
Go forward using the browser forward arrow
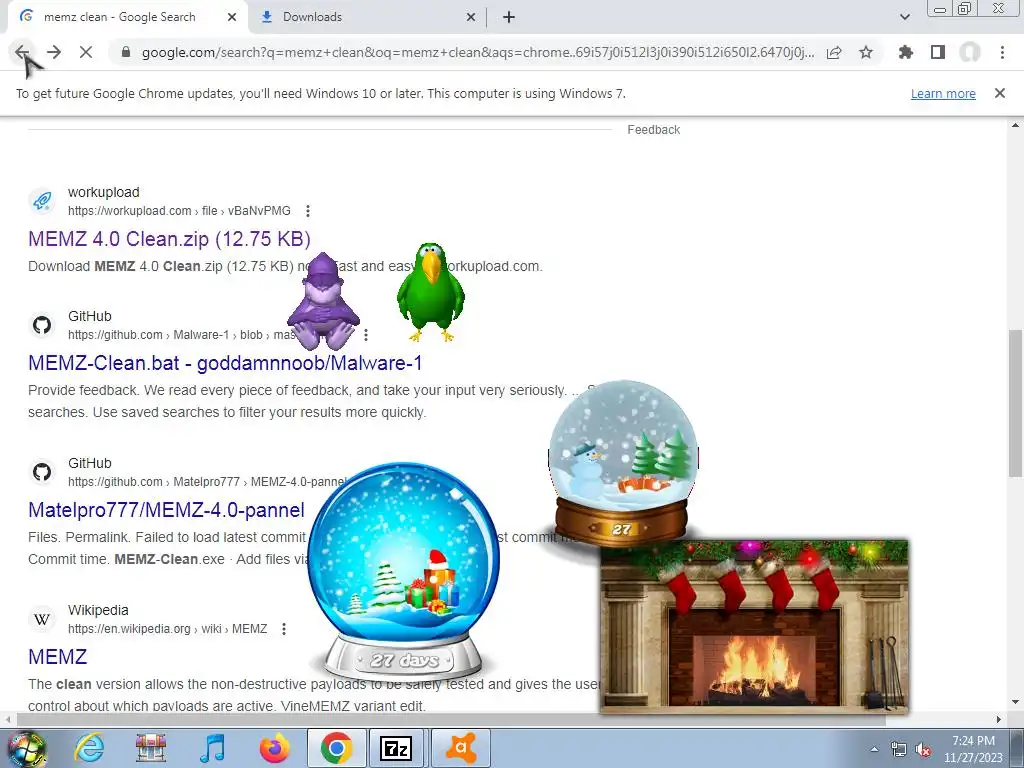click(x=54, y=52)
